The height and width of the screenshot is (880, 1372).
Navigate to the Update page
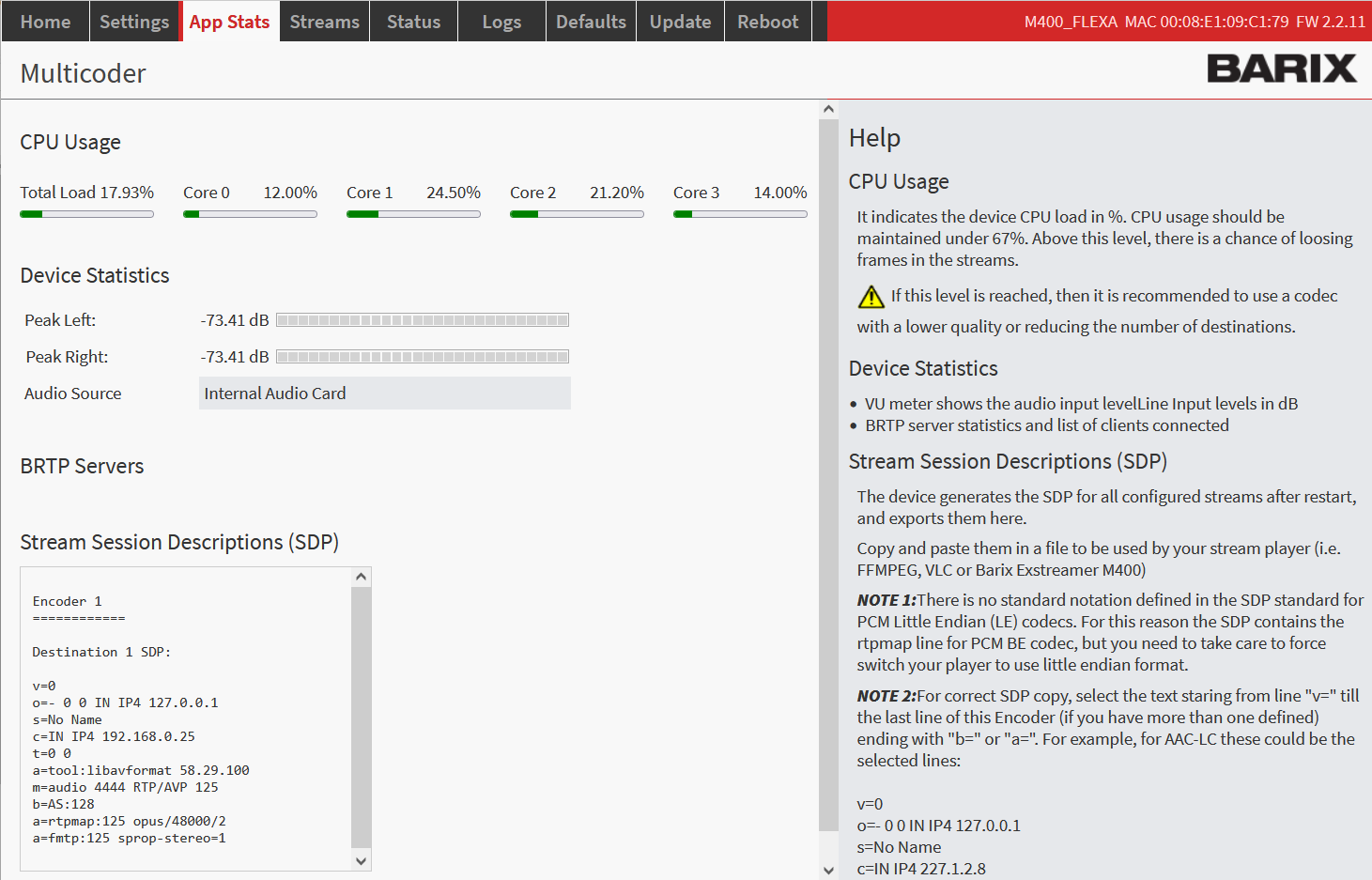pos(680,22)
